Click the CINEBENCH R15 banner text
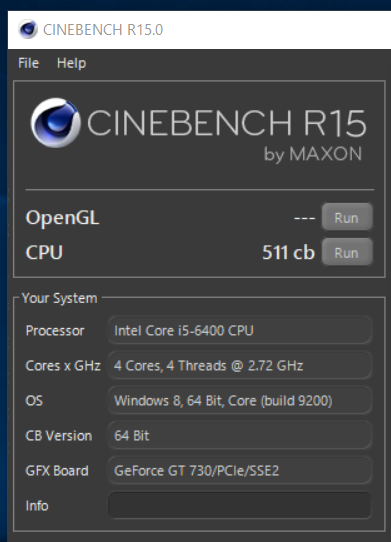The height and width of the screenshot is (542, 391). tap(226, 123)
